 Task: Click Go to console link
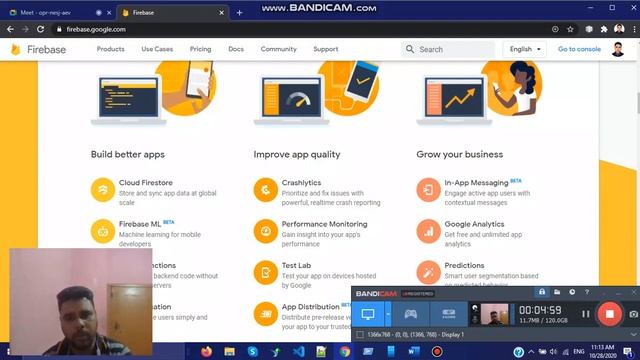point(579,49)
